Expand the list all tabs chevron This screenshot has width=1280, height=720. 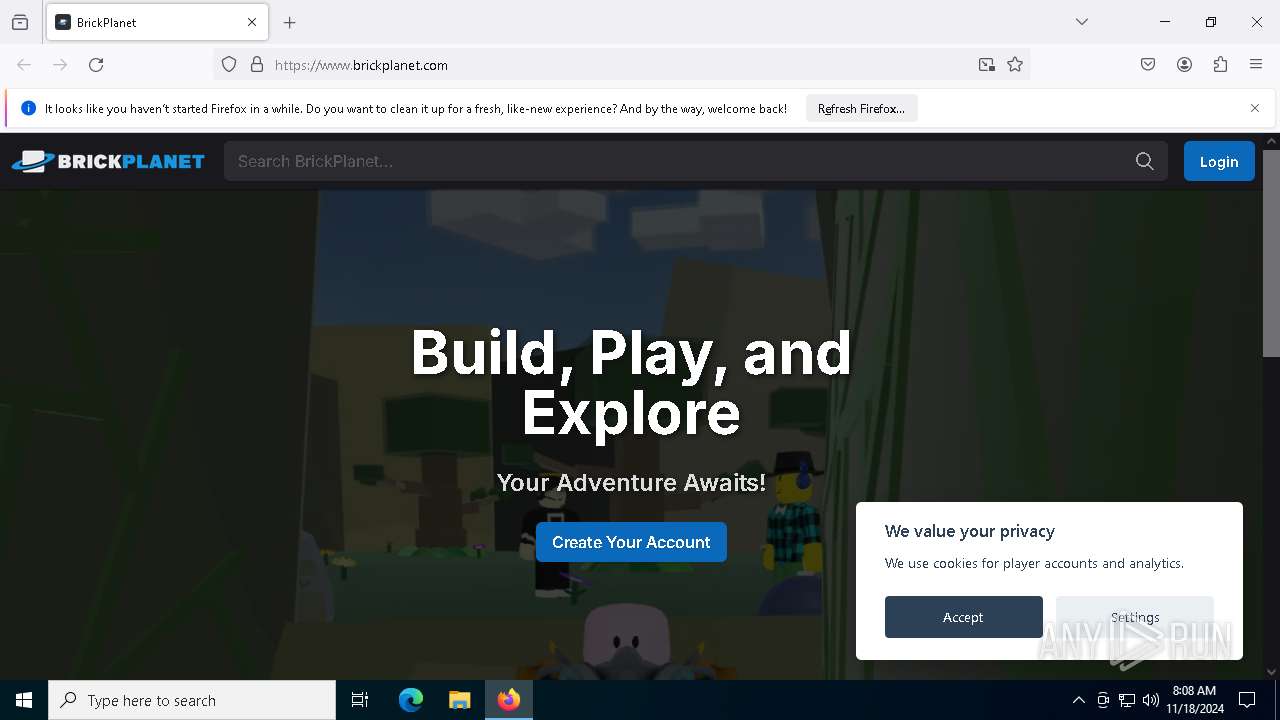(x=1082, y=22)
